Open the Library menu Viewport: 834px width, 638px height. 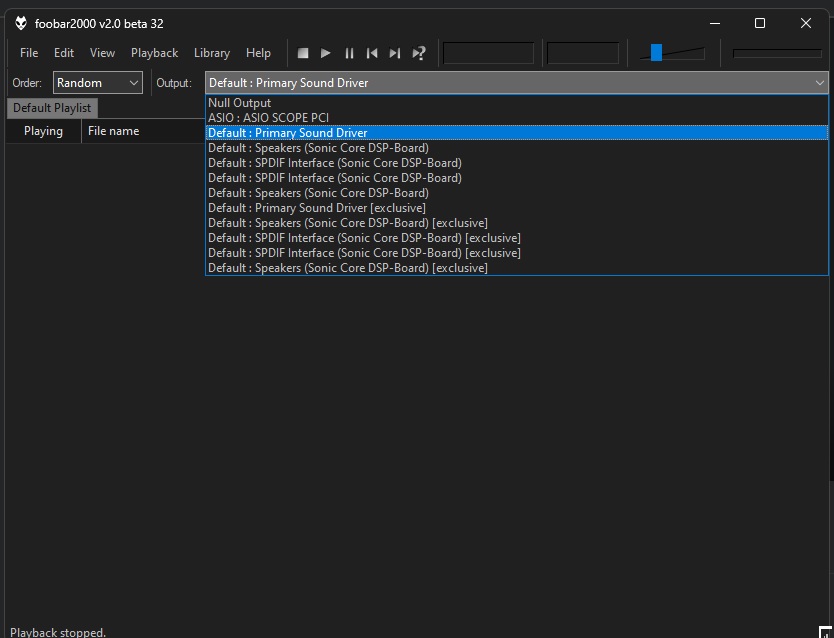point(211,53)
